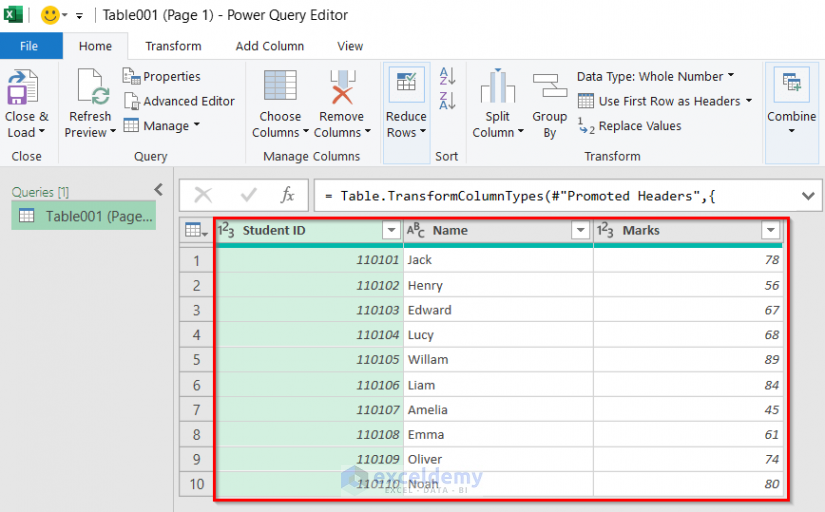Sort descending Z to A
Image resolution: width=825 pixels, height=512 pixels.
pyautogui.click(x=447, y=101)
